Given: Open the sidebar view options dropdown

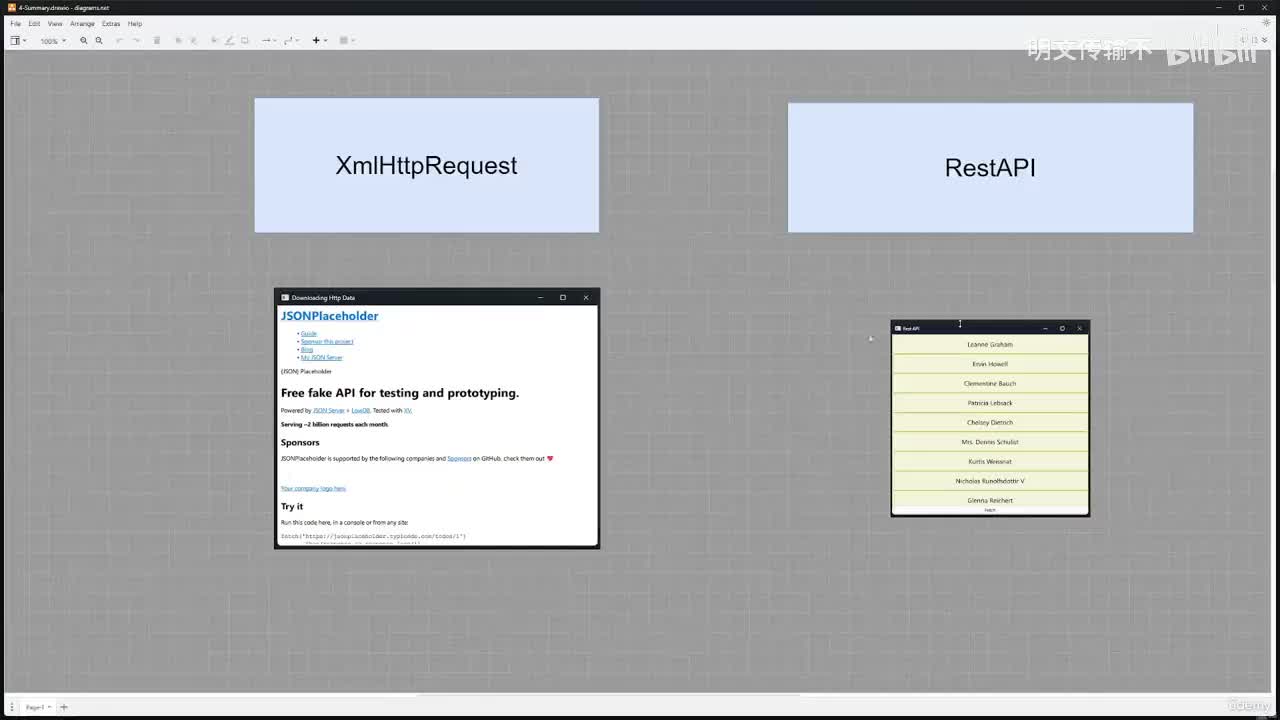Looking at the screenshot, I should click(18, 41).
